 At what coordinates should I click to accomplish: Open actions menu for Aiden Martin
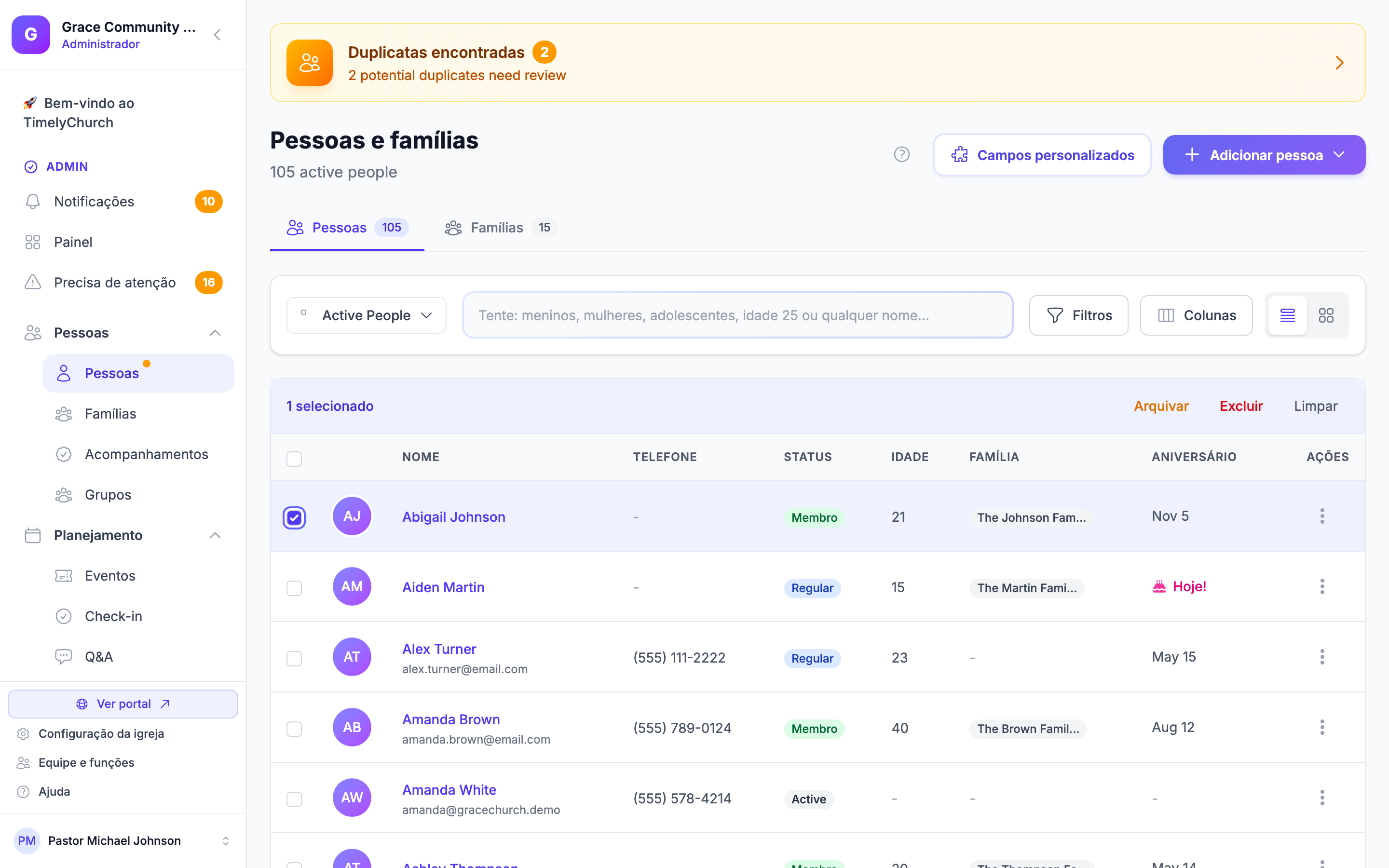point(1322,587)
